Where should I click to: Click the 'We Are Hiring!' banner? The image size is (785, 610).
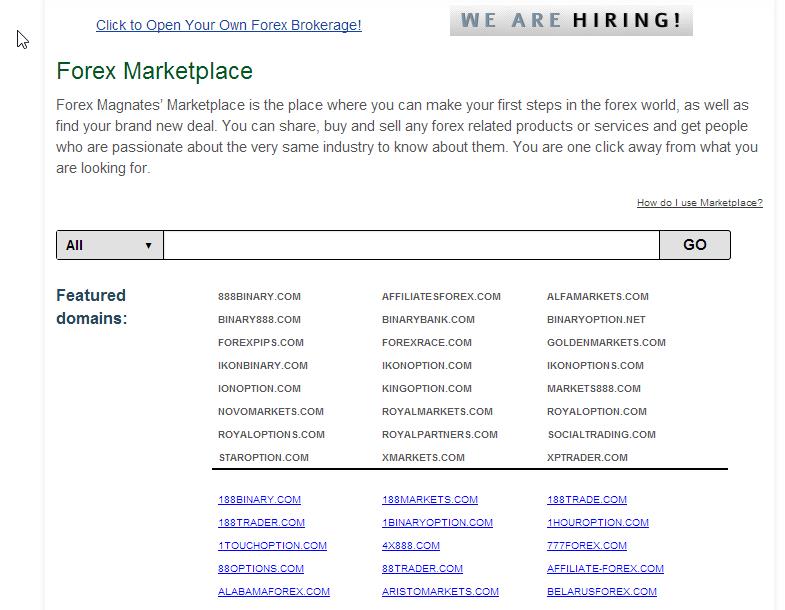[x=570, y=21]
